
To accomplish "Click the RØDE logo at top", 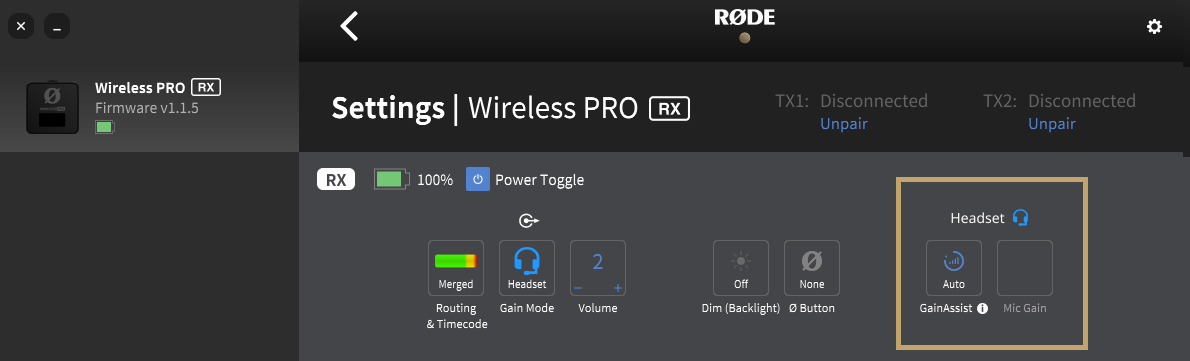I will [x=745, y=17].
